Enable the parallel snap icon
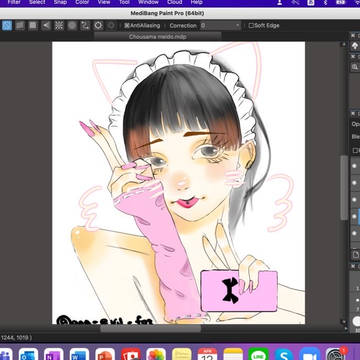This screenshot has width=360, height=360. coord(20,26)
